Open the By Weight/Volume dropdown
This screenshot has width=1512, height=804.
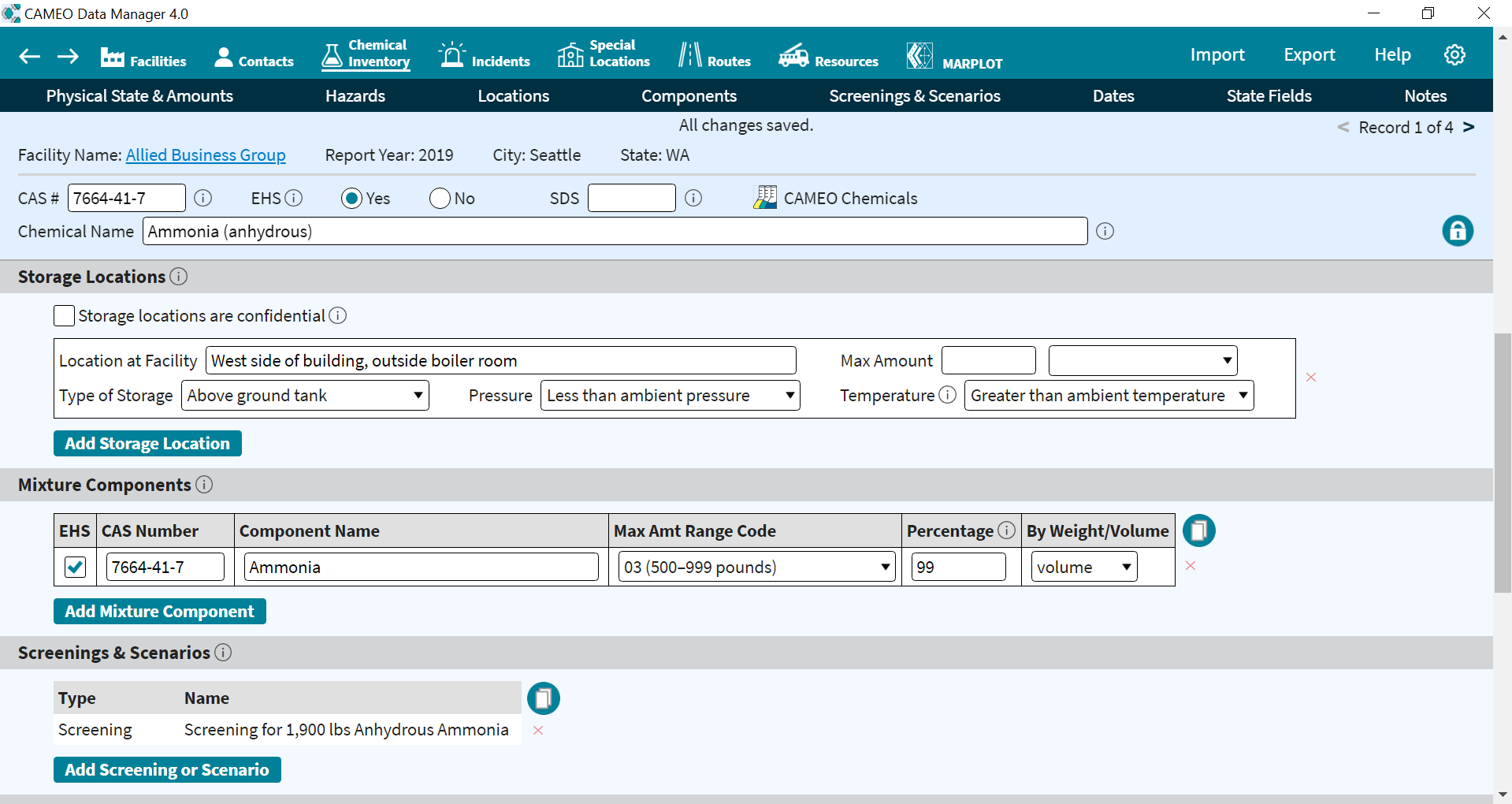click(x=1084, y=568)
